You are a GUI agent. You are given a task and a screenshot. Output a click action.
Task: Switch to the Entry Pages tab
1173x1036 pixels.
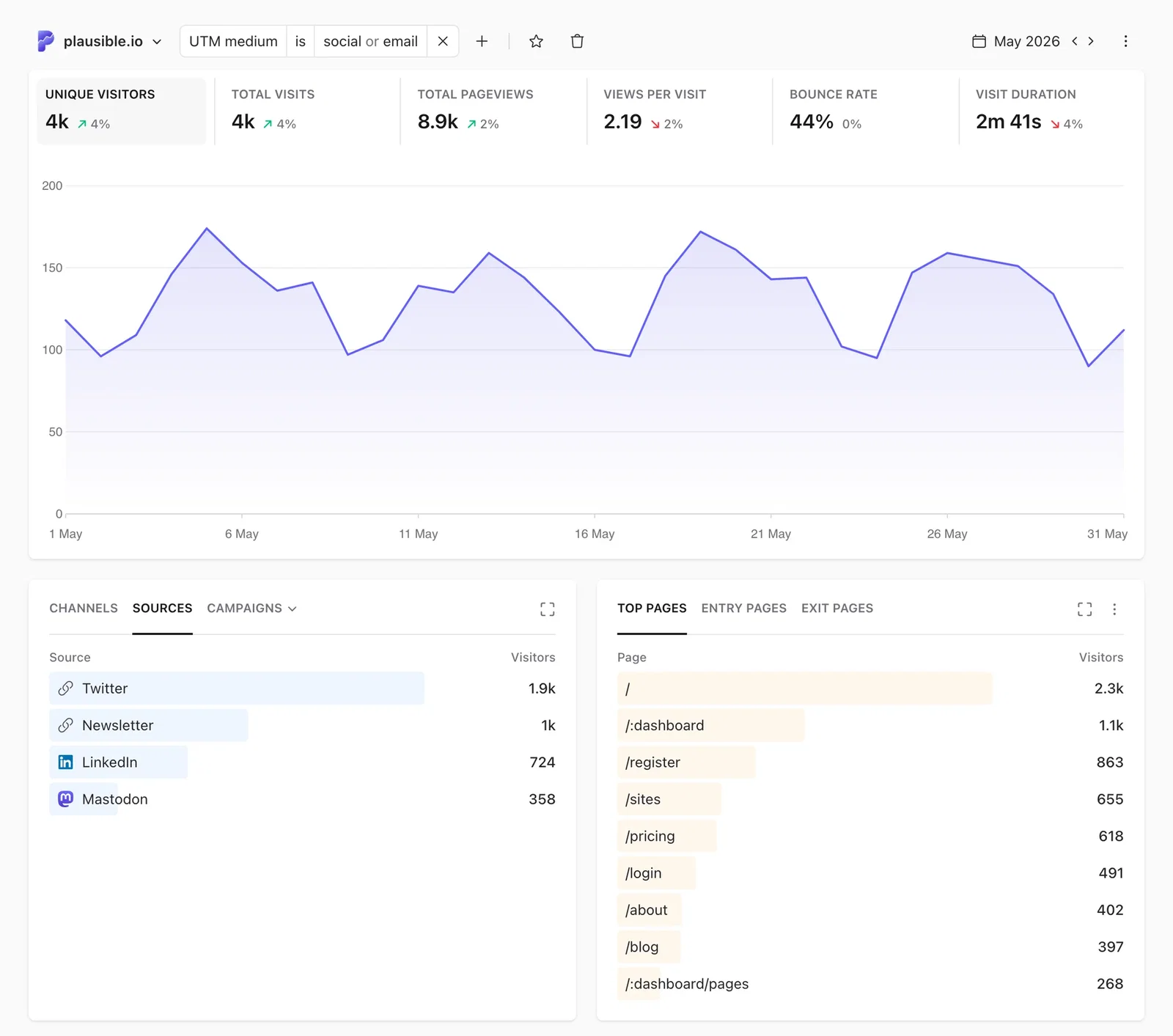pyautogui.click(x=743, y=608)
